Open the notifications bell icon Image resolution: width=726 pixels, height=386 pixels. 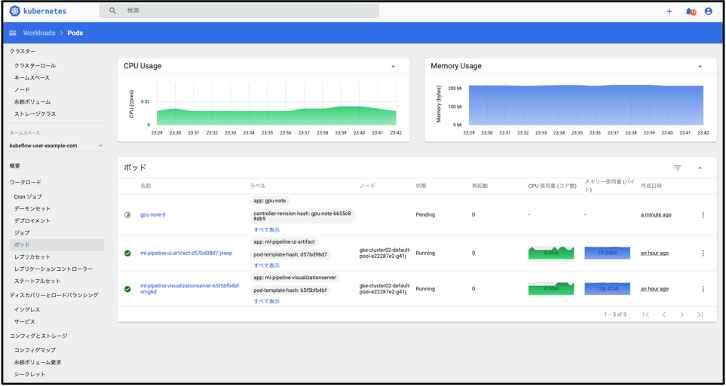click(x=690, y=11)
